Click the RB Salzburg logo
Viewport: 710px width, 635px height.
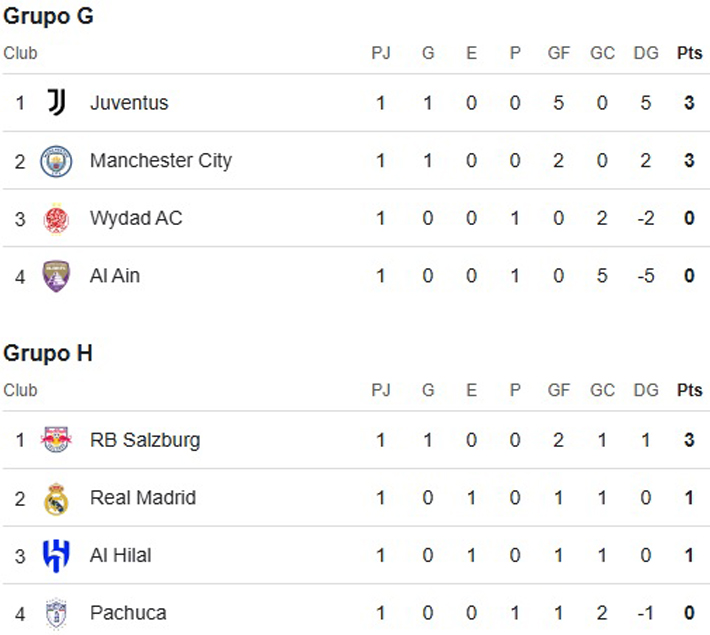tap(56, 439)
